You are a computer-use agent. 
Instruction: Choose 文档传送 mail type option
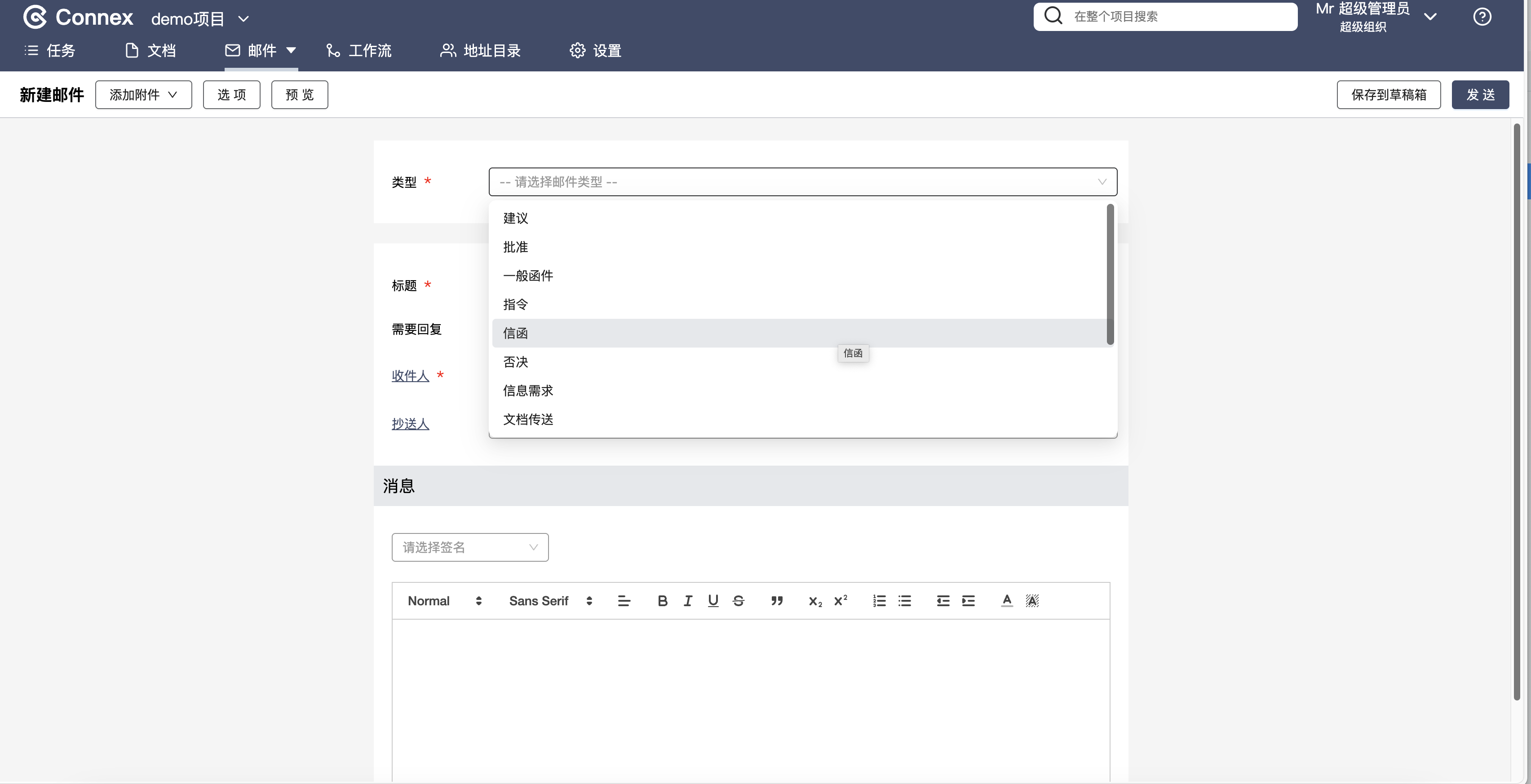(528, 419)
